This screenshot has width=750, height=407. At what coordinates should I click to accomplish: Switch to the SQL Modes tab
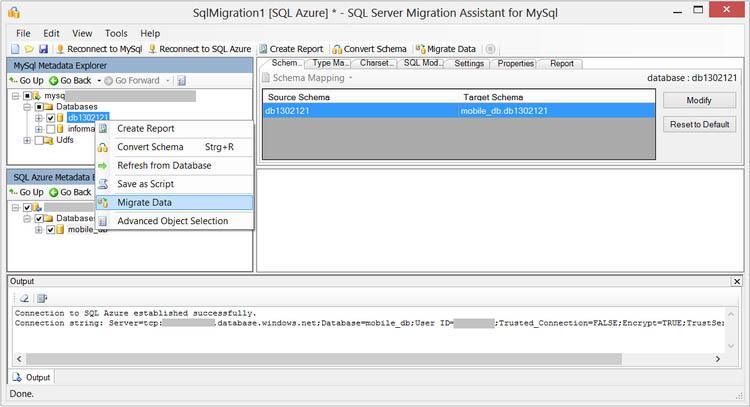click(x=422, y=63)
